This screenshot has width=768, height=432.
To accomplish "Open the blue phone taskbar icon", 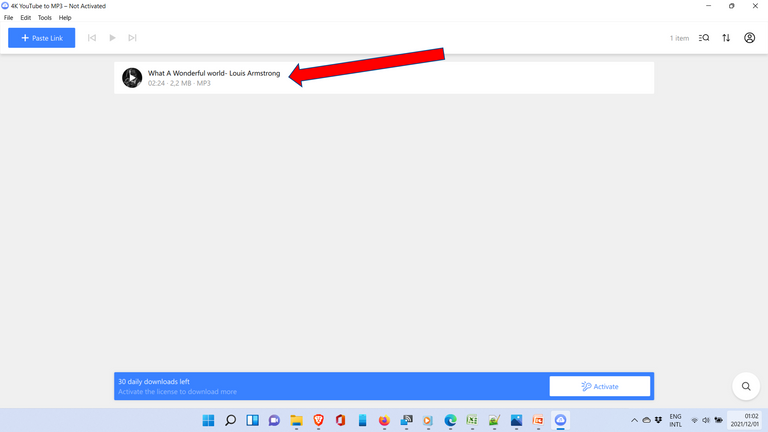I will pos(362,420).
